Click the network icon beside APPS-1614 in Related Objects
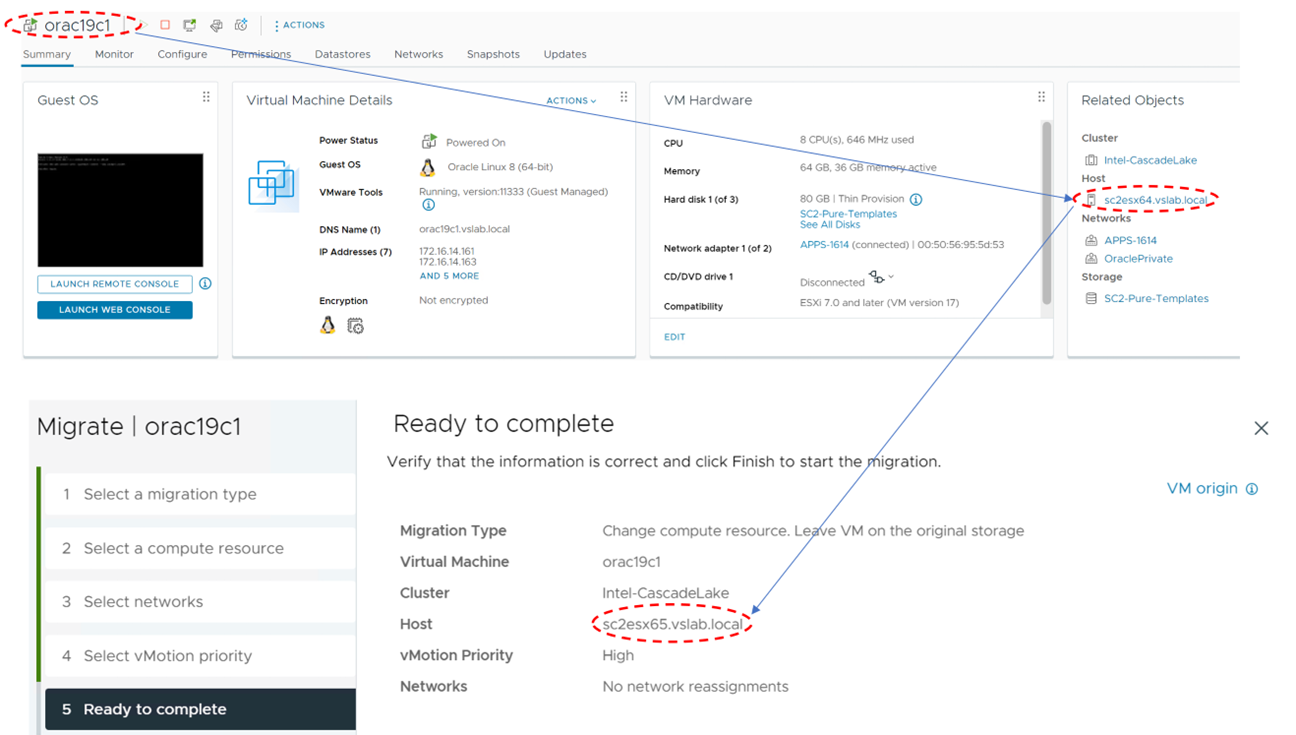The width and height of the screenshot is (1296, 735). coord(1091,240)
